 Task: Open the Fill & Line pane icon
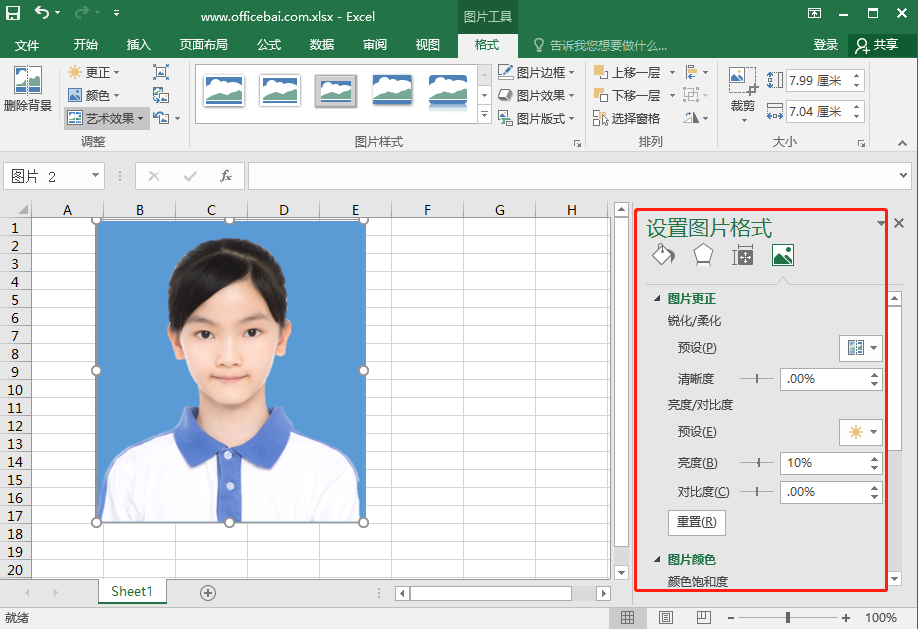click(662, 255)
